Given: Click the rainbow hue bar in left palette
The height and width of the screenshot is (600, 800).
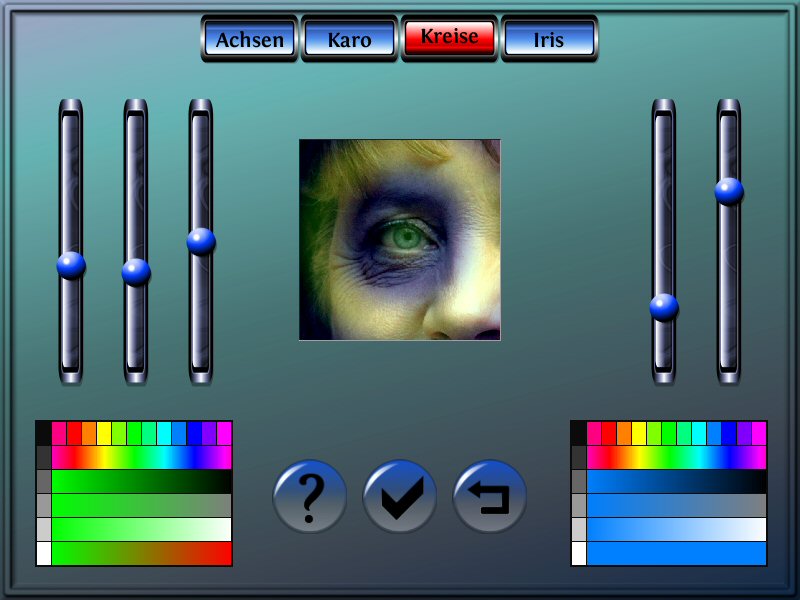Looking at the screenshot, I should coord(142,458).
